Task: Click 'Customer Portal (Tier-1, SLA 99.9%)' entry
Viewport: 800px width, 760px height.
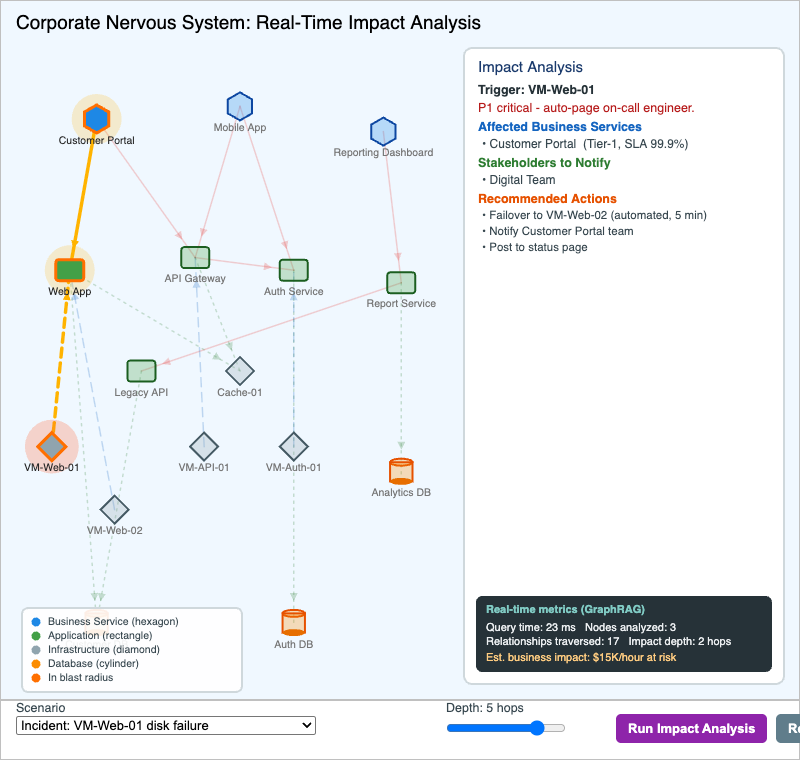Action: click(x=588, y=144)
